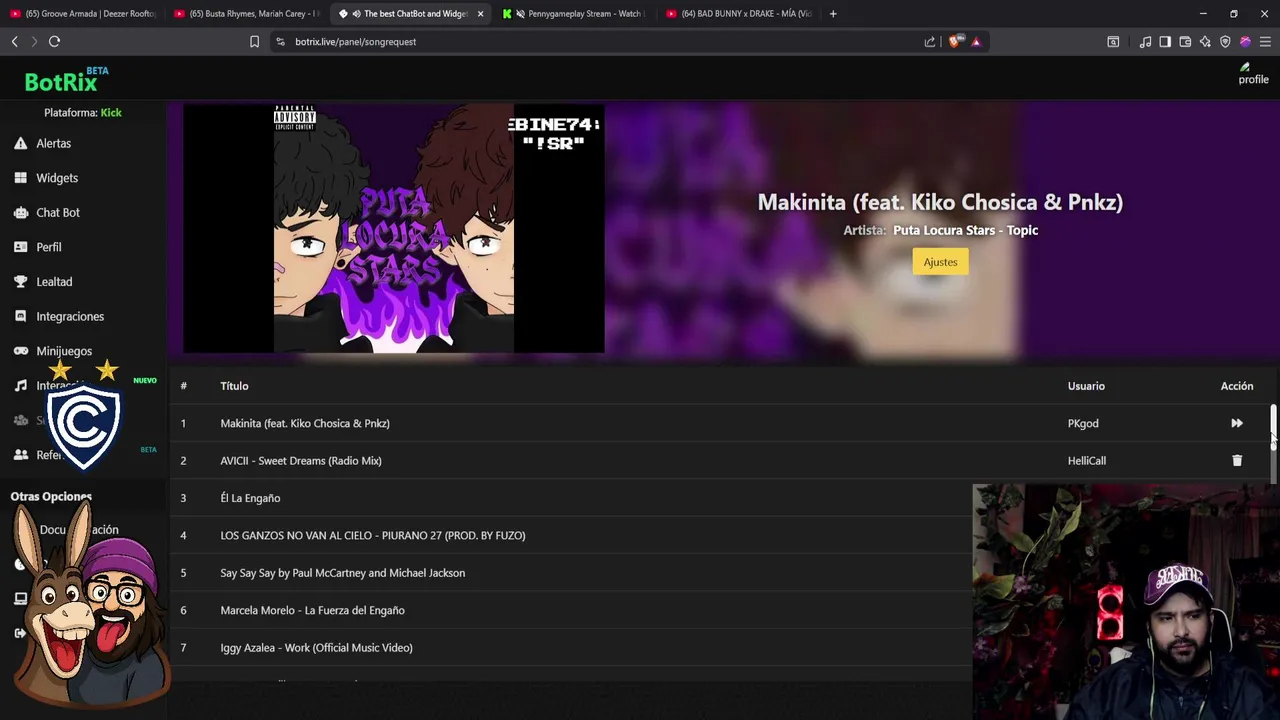Open the Brave Wallet icon

(x=1185, y=42)
